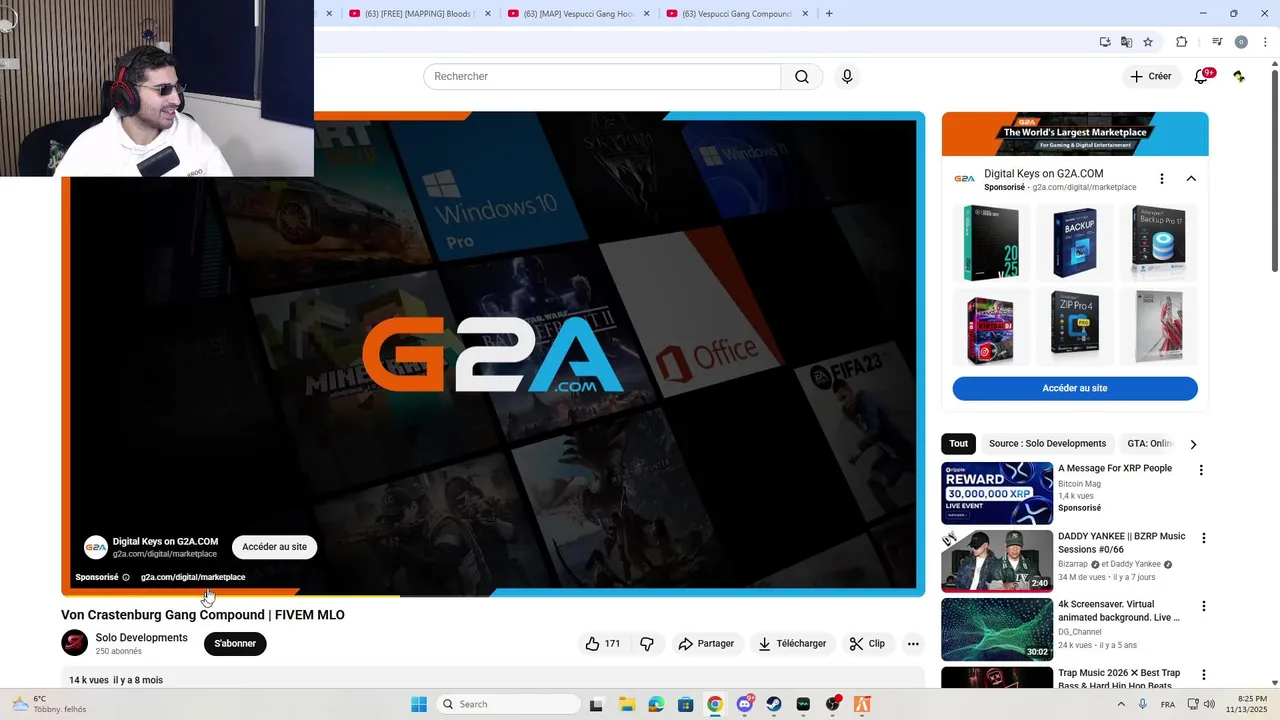Select the GTA: Online filter chip

coord(1149,444)
